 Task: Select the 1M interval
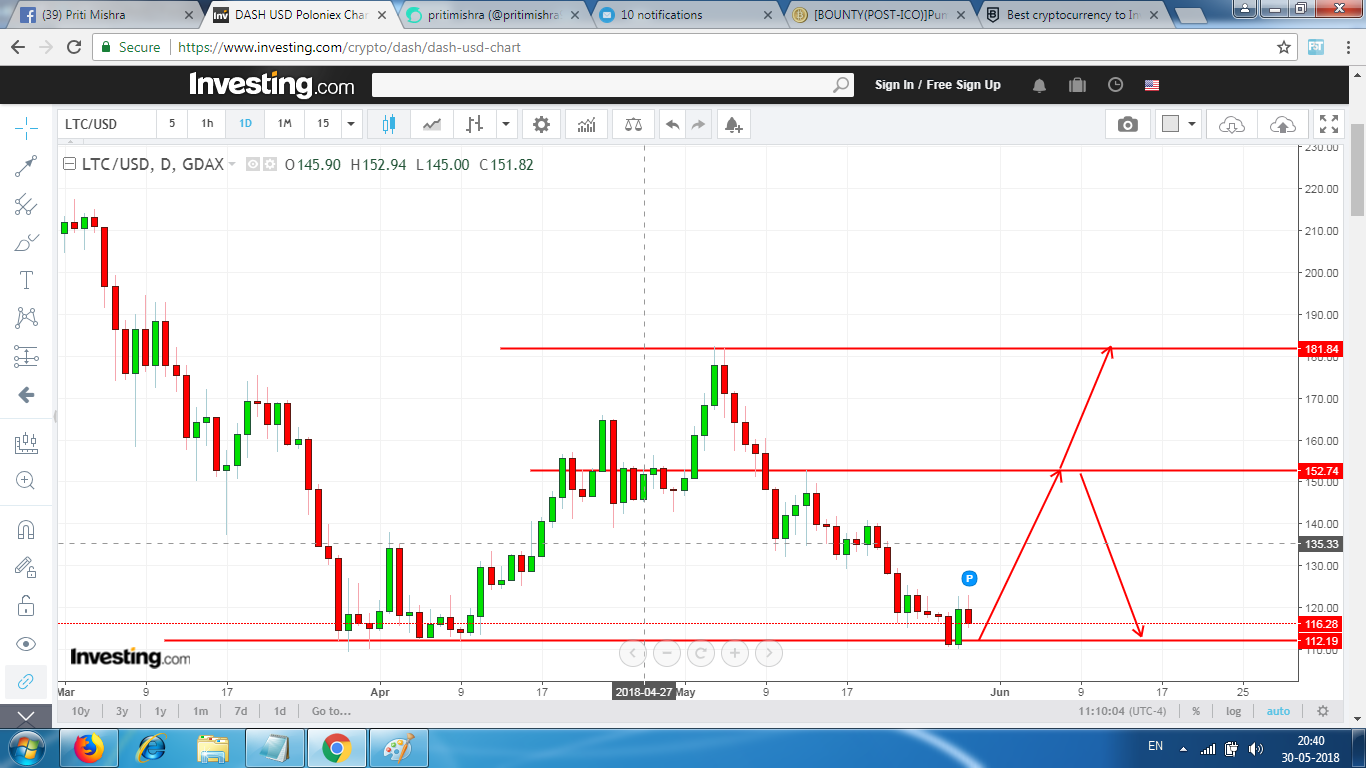click(x=284, y=124)
